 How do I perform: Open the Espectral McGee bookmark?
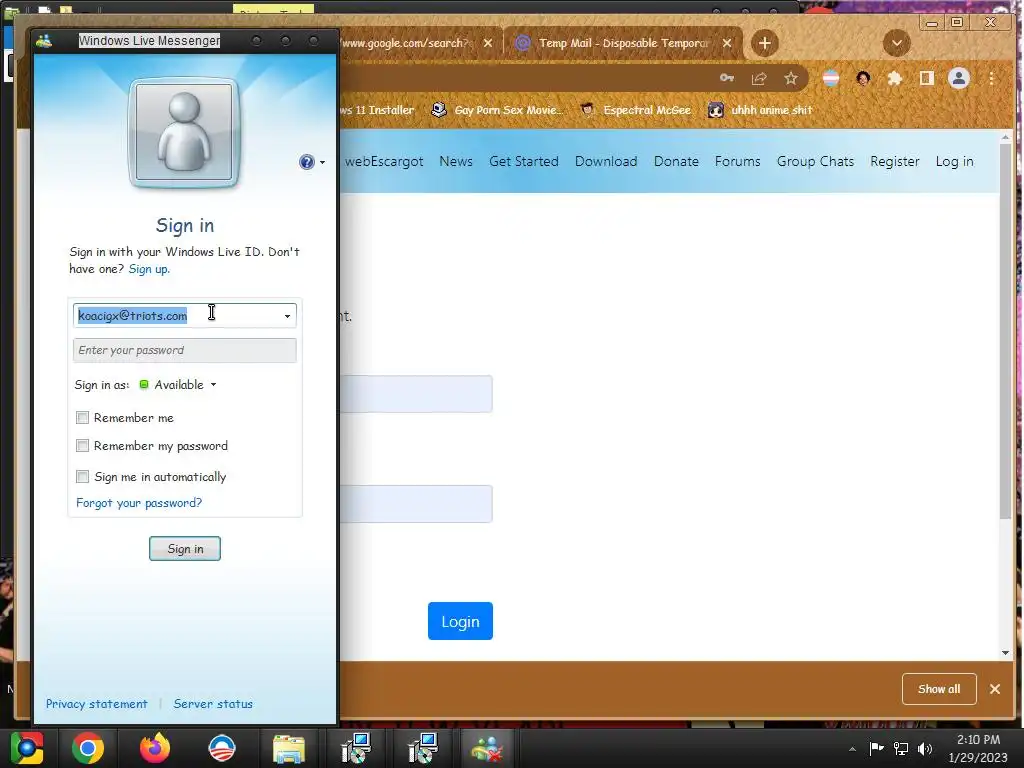point(636,110)
